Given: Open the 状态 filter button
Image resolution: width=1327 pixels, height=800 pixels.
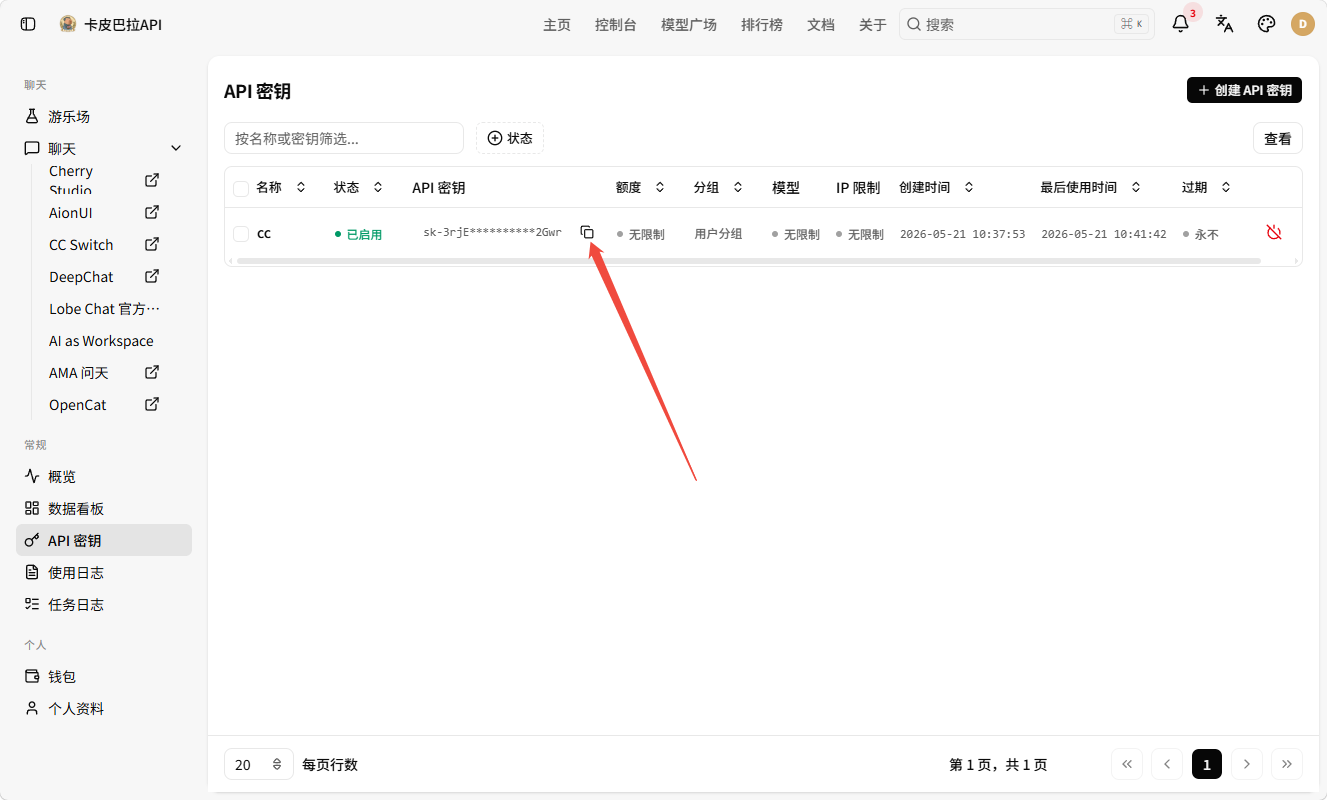Looking at the screenshot, I should (x=510, y=138).
